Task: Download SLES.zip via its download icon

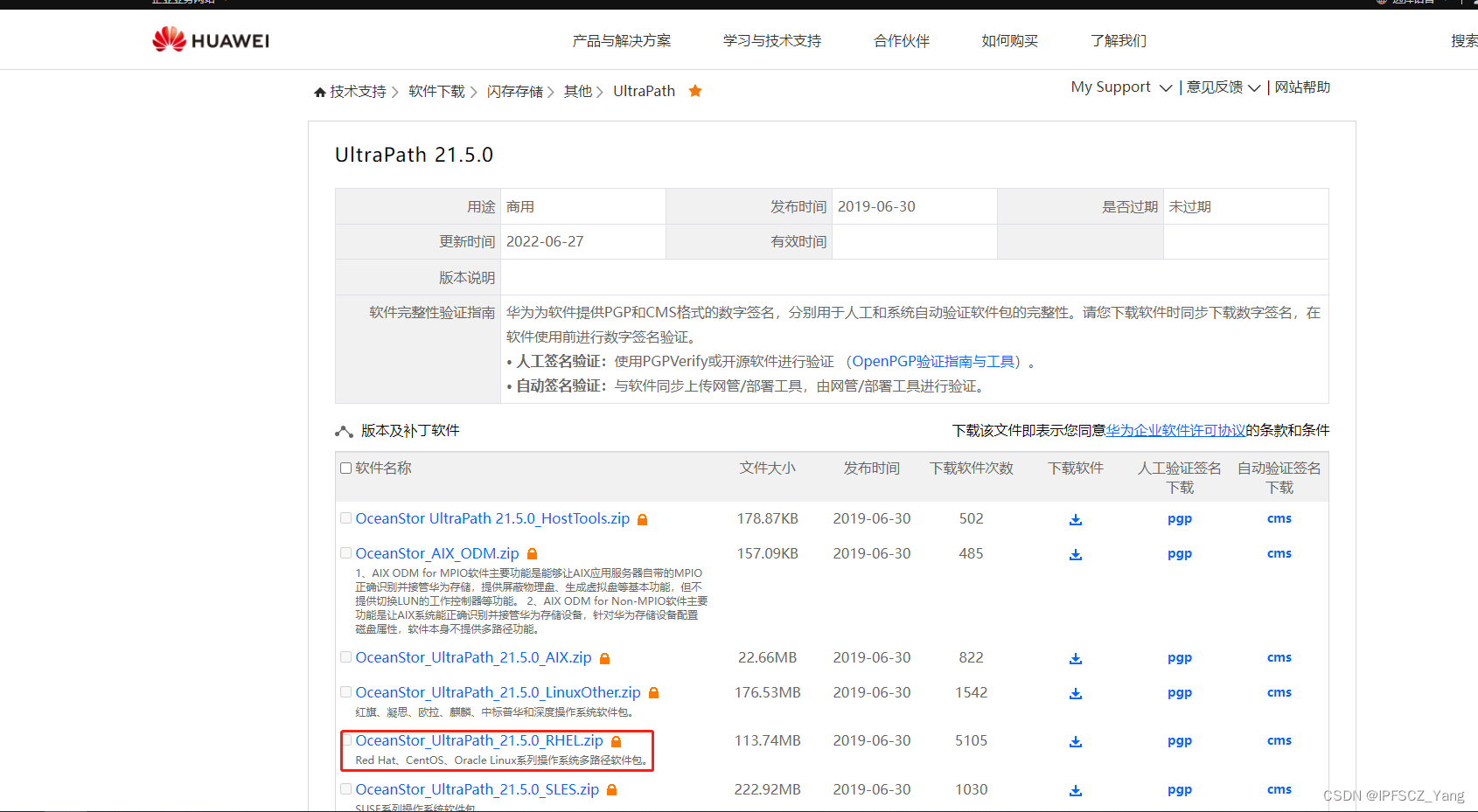Action: click(1076, 790)
